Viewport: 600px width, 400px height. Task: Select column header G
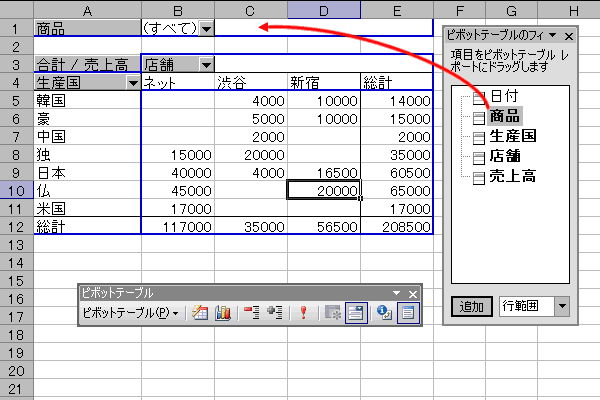tap(512, 10)
